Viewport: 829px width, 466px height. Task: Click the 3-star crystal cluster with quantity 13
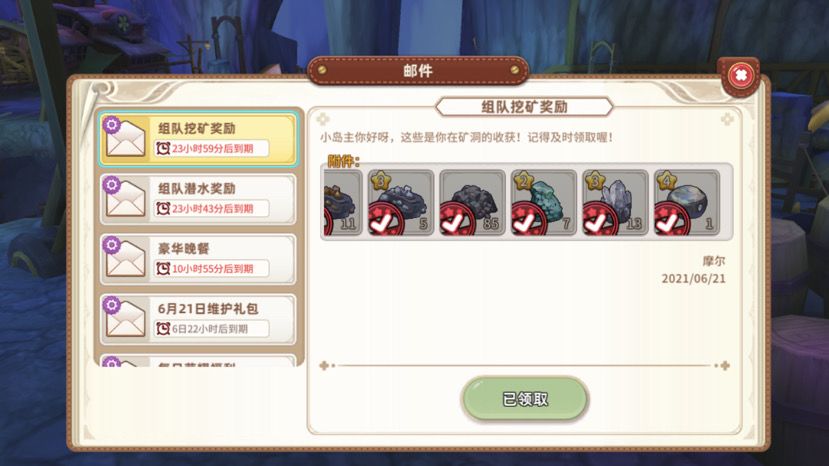(615, 203)
